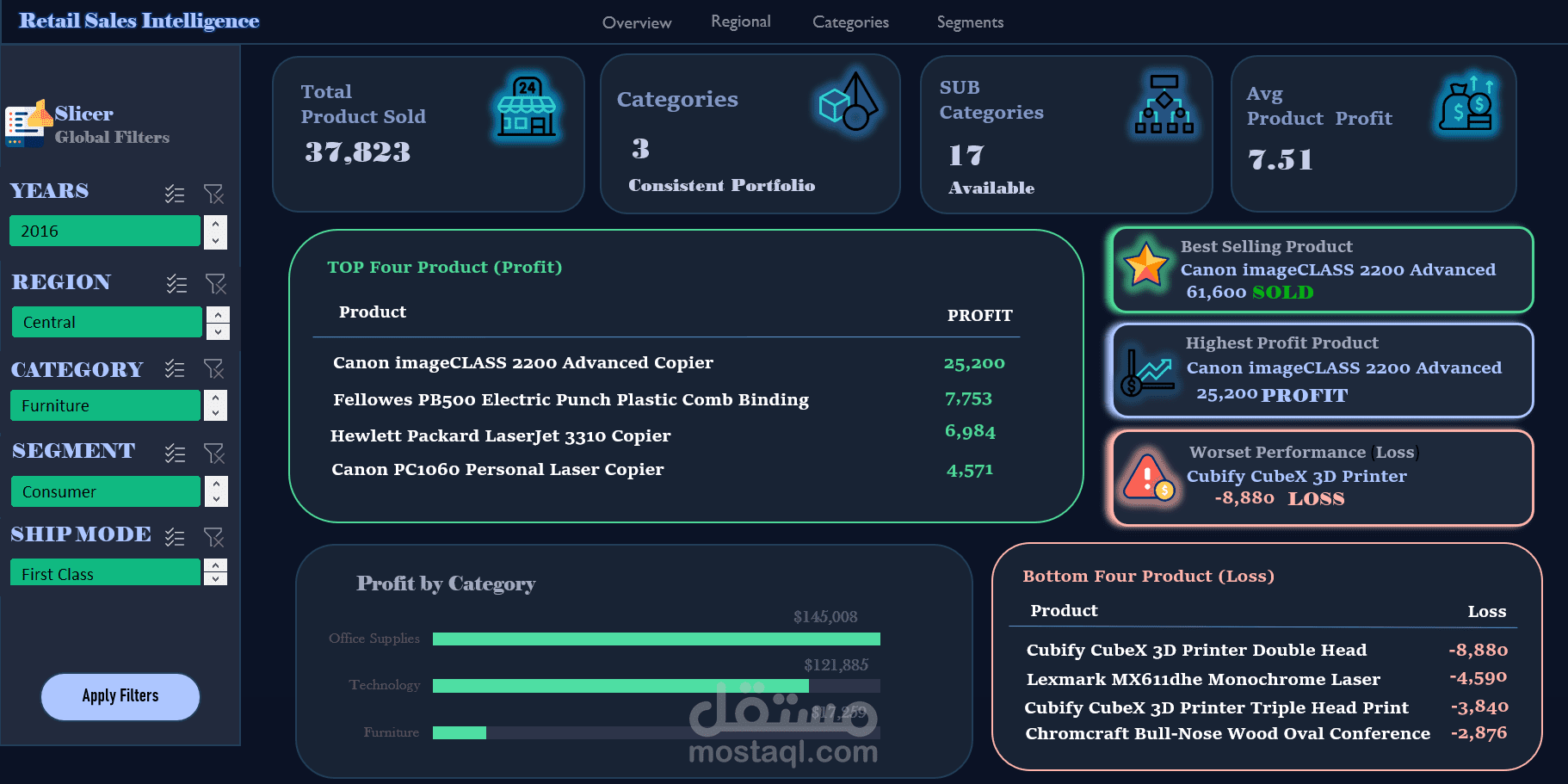Toggle multi-select for SEGMENT slicer
The height and width of the screenshot is (784, 1568).
pyautogui.click(x=175, y=453)
